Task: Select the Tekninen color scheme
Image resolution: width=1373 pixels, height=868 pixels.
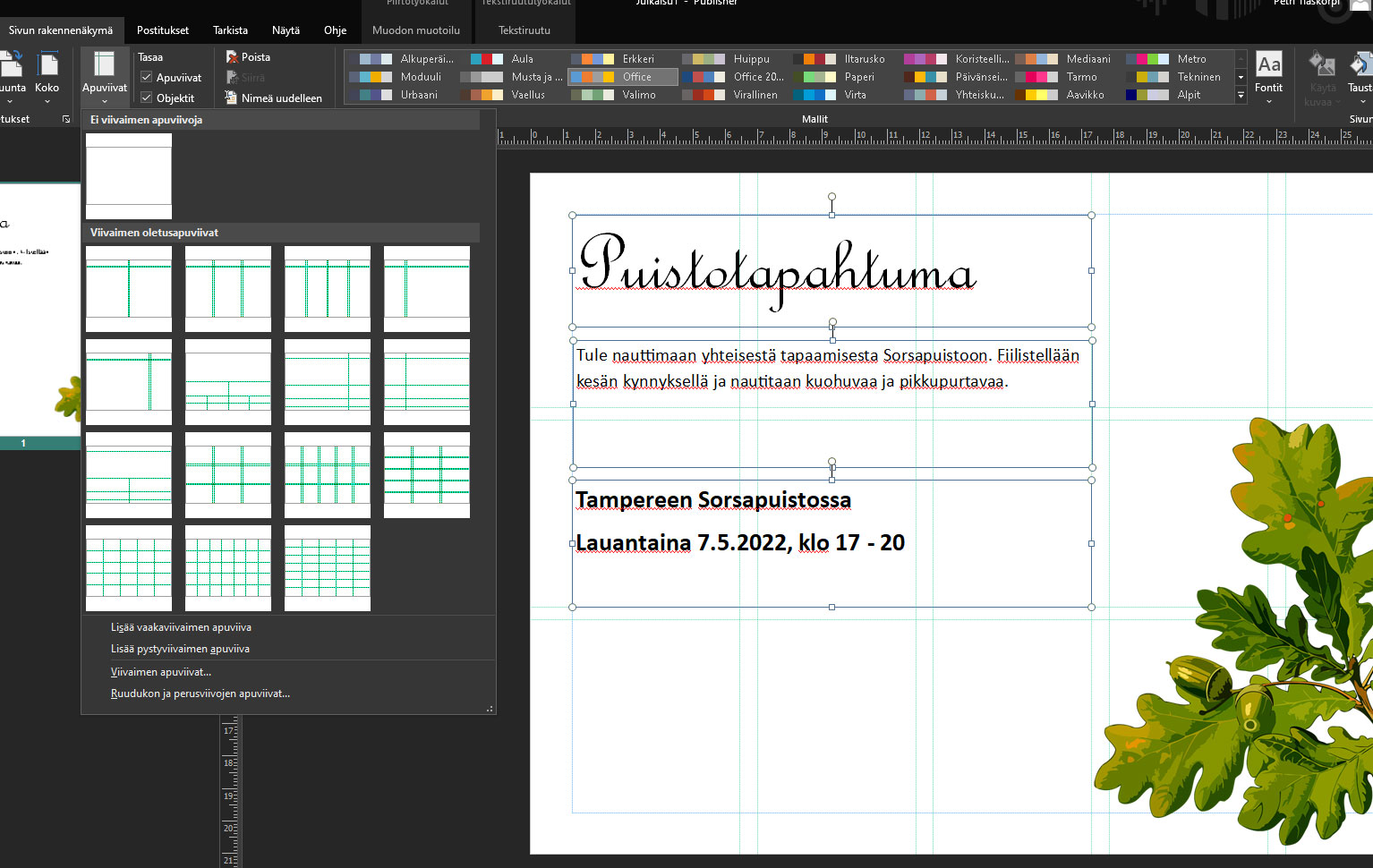Action: 1178,77
